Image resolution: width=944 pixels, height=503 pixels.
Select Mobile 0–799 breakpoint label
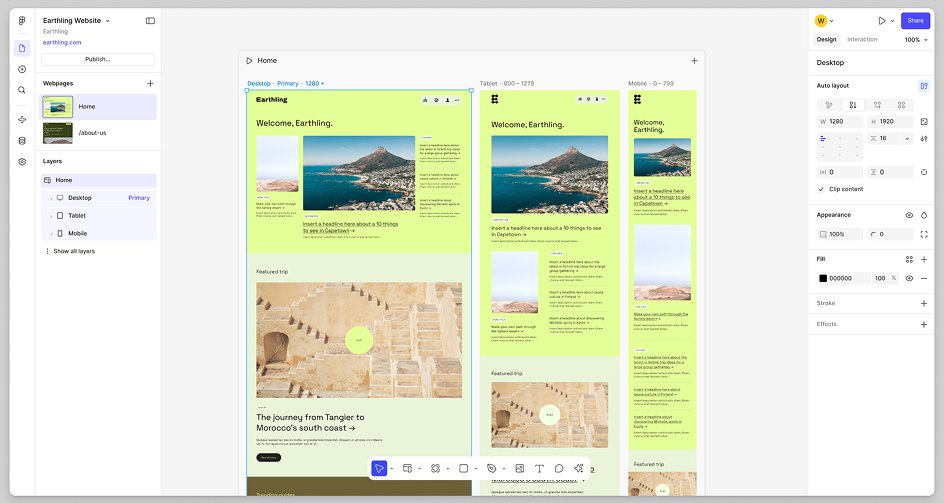tap(650, 84)
